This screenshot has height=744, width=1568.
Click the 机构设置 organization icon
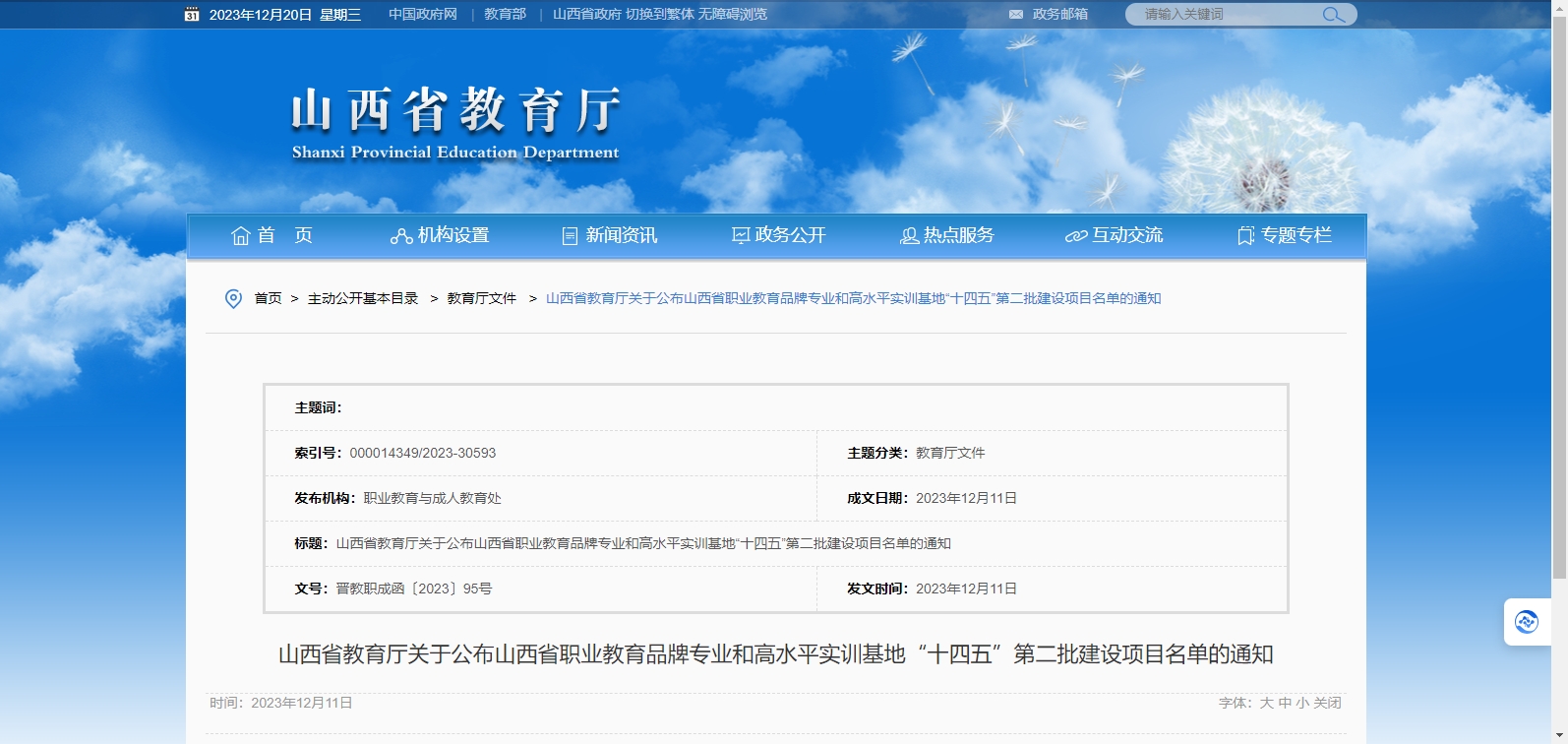[x=400, y=236]
